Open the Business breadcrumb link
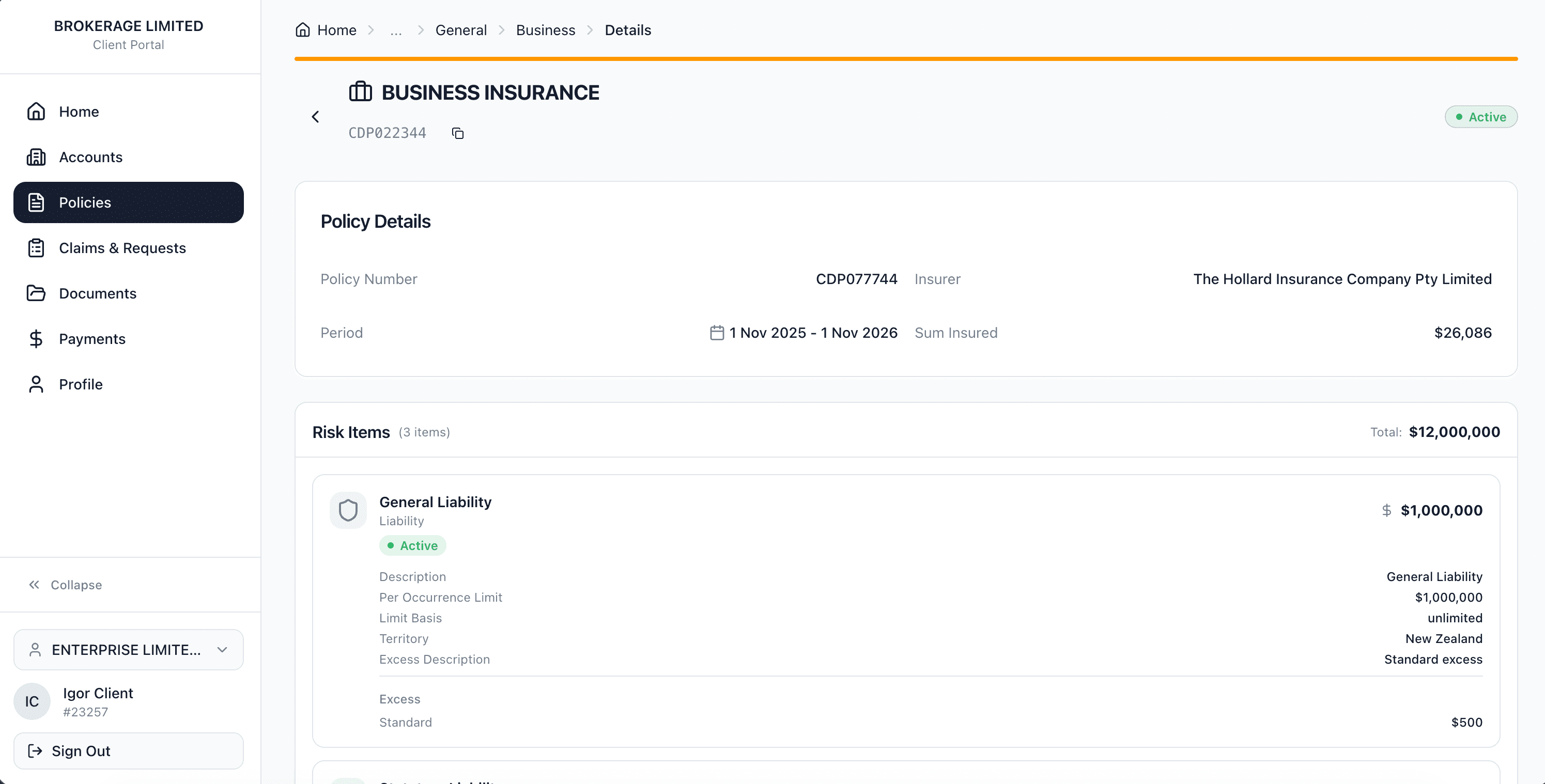 point(545,29)
